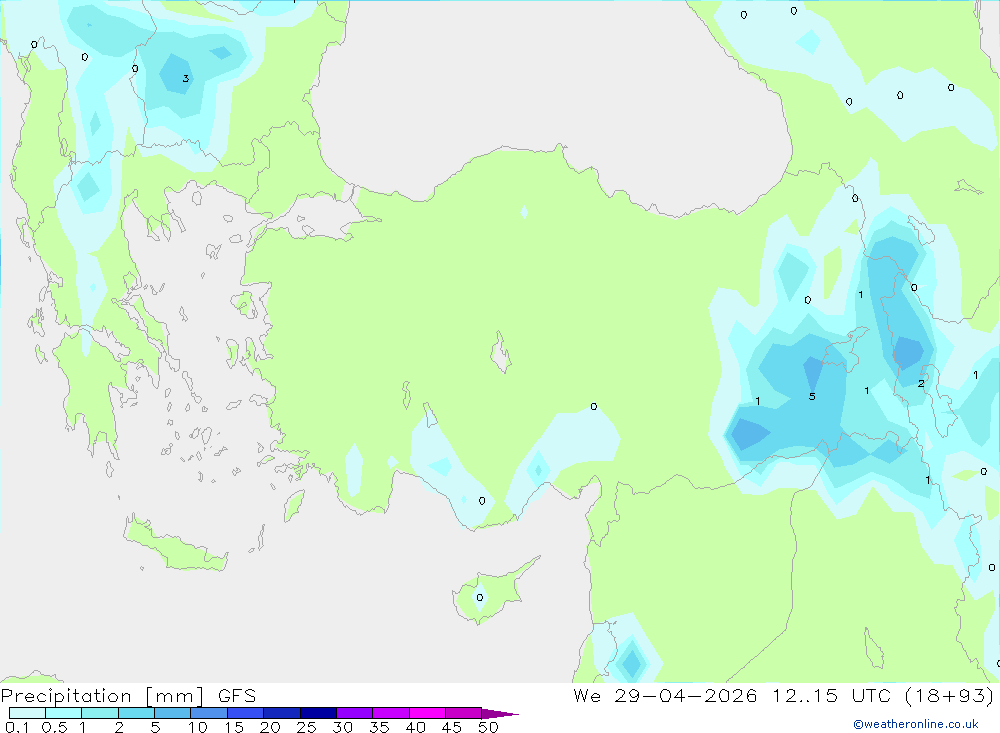The width and height of the screenshot is (1000, 733).
Task: Pick the 10–15 mm legend color swatch
Action: click(x=209, y=713)
